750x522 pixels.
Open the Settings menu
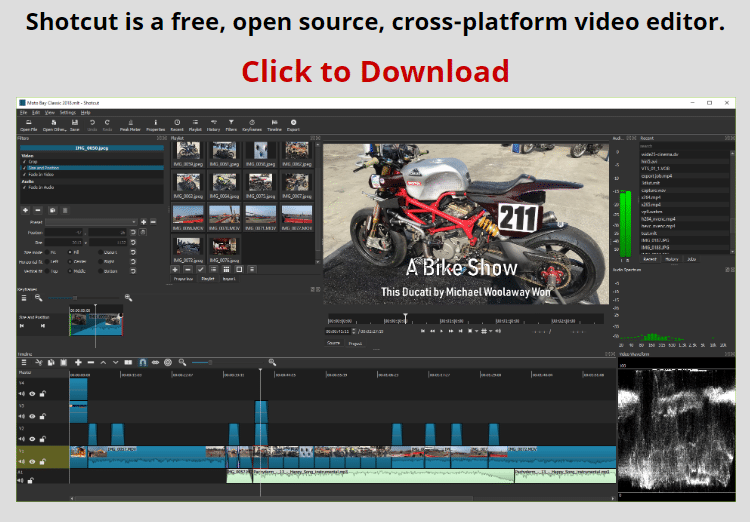(67, 112)
